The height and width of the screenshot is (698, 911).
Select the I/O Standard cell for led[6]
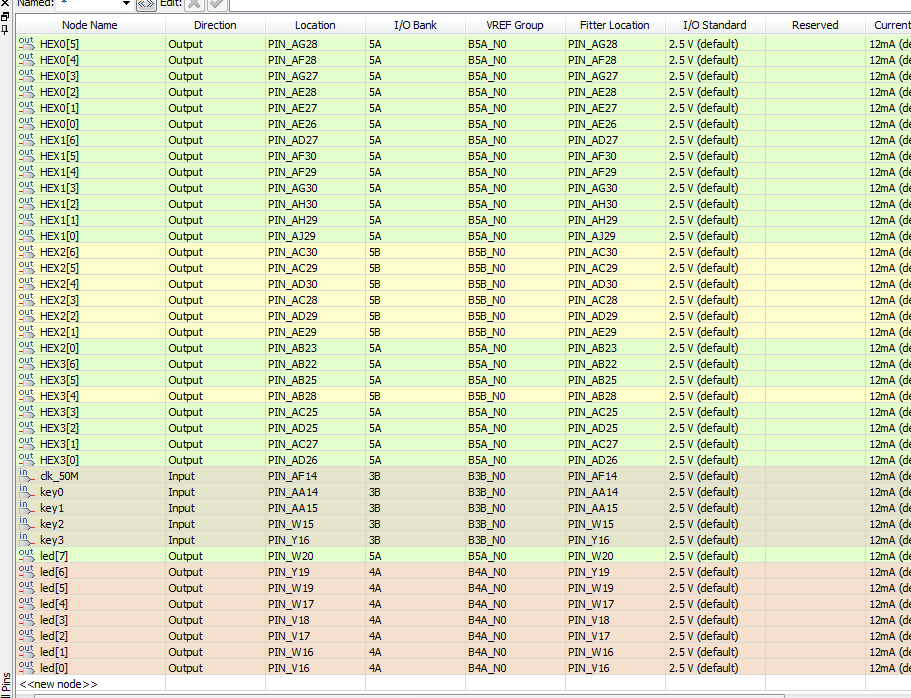tap(715, 572)
